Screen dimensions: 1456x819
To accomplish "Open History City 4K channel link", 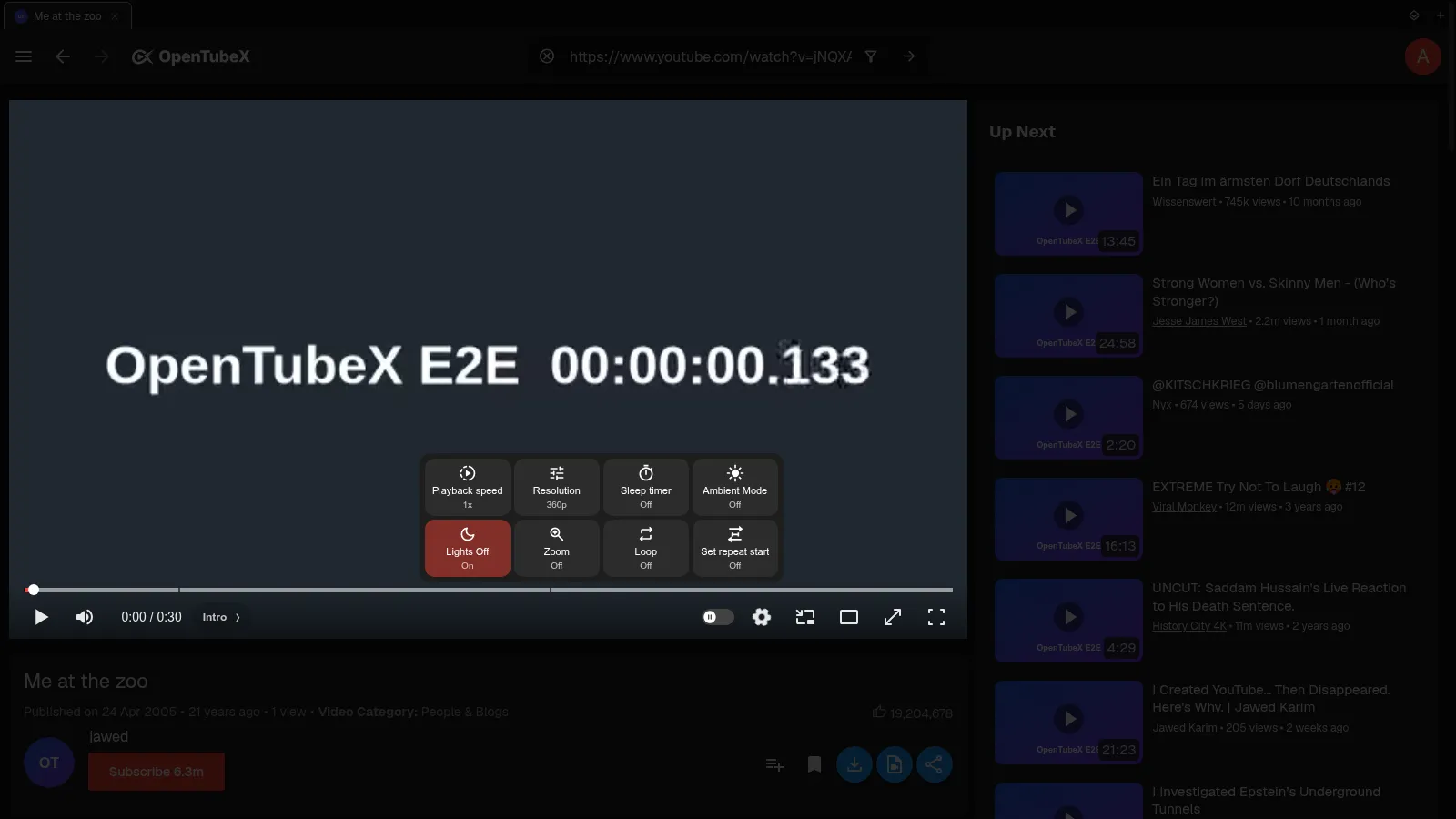I will pos(1189,626).
